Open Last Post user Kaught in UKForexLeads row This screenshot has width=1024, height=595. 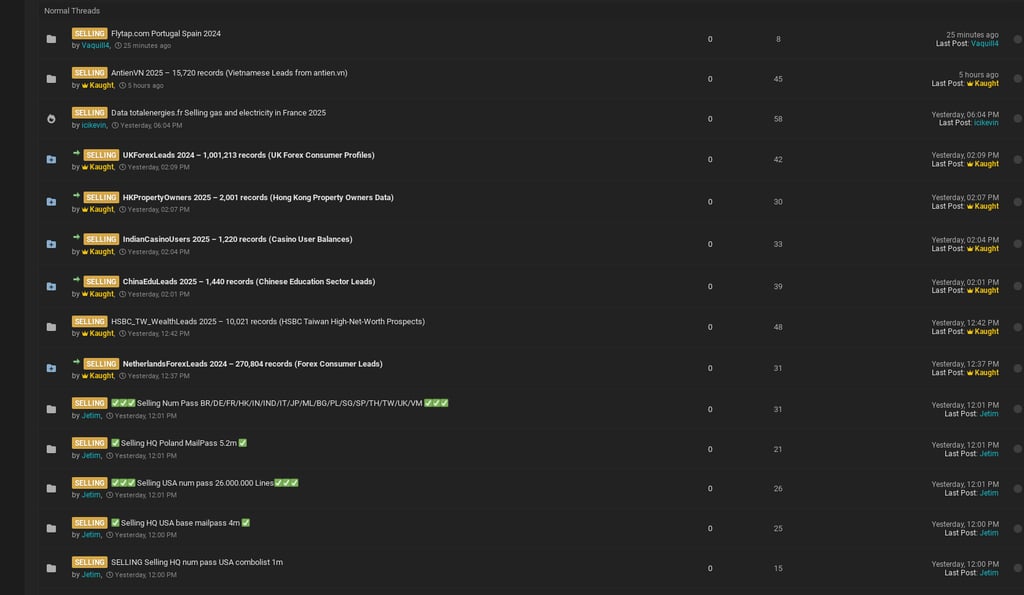click(983, 164)
